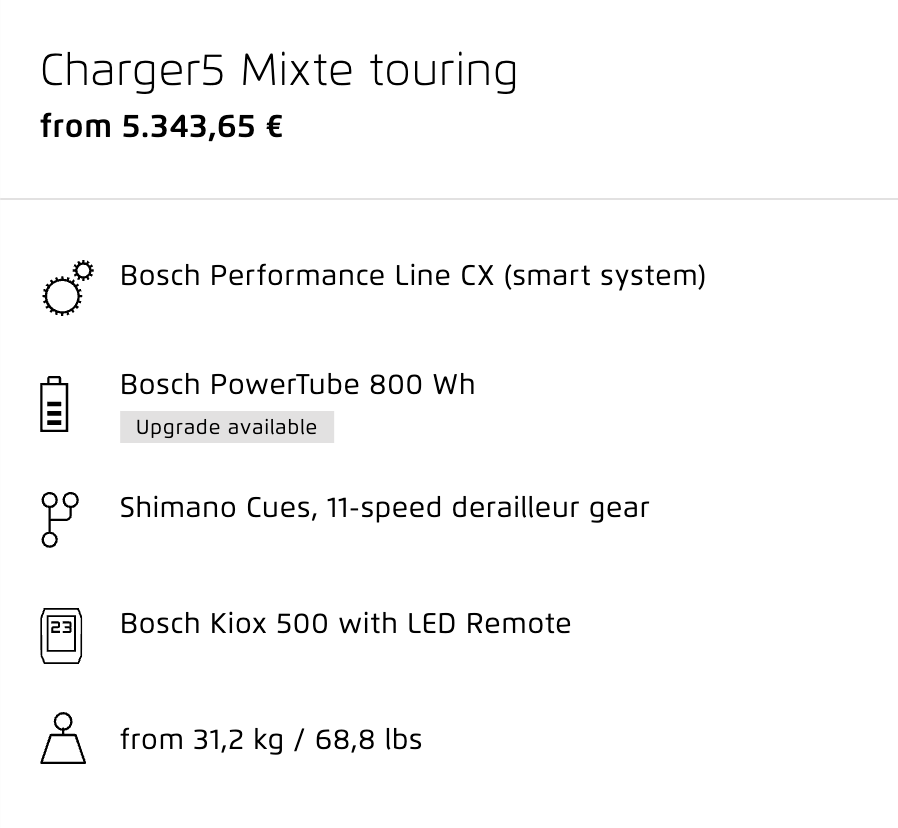Select the Shimano Cues derailleur gear text

tap(385, 508)
